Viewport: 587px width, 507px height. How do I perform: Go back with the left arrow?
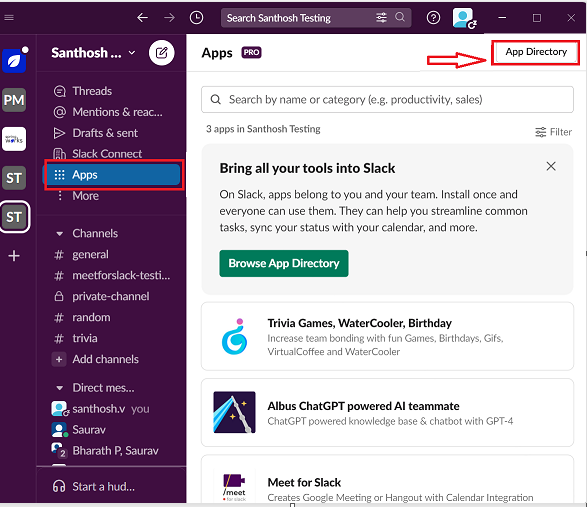coord(142,18)
